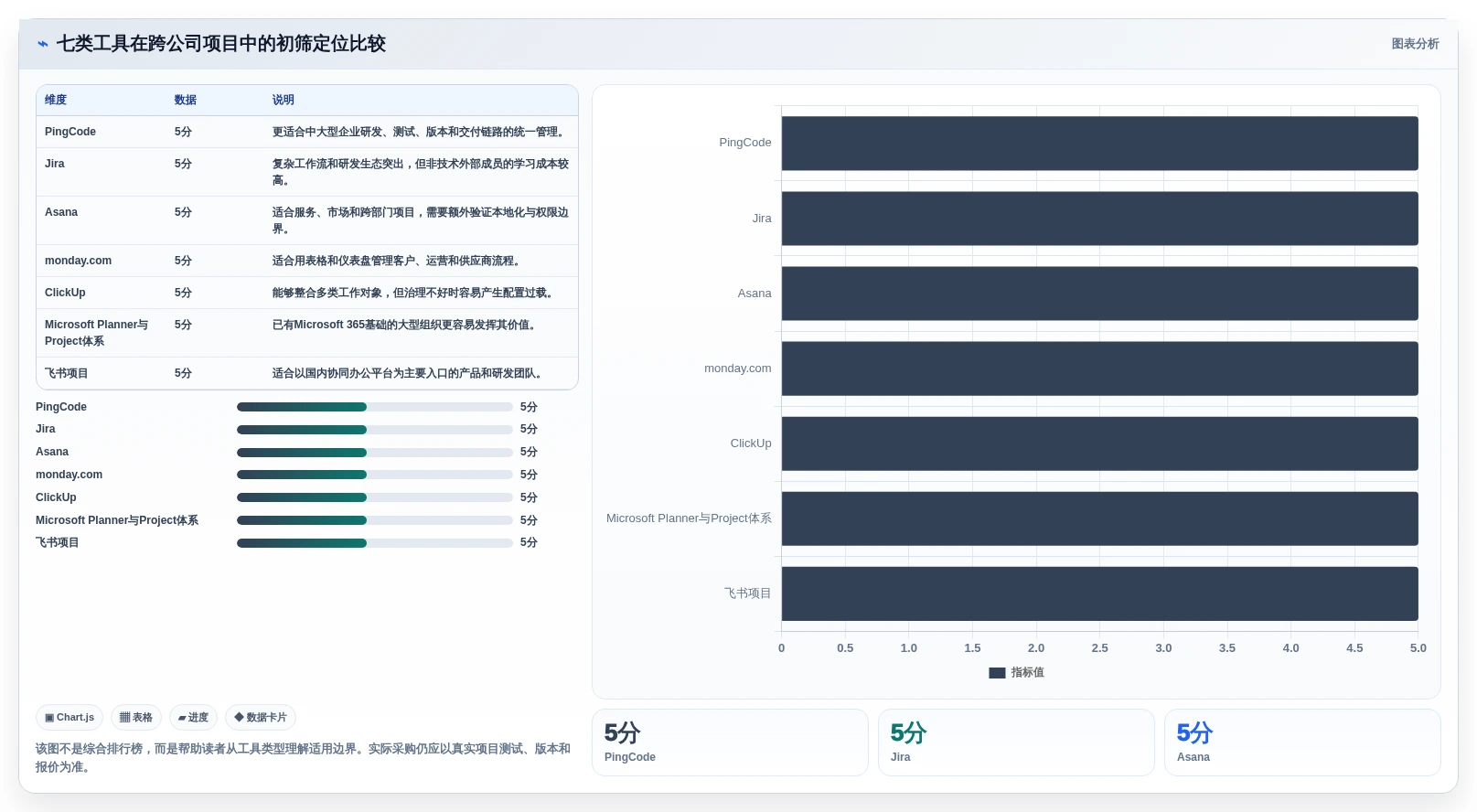Click the monday.com description about 表格和仪表盘
This screenshot has width=1477, height=812.
398,261
